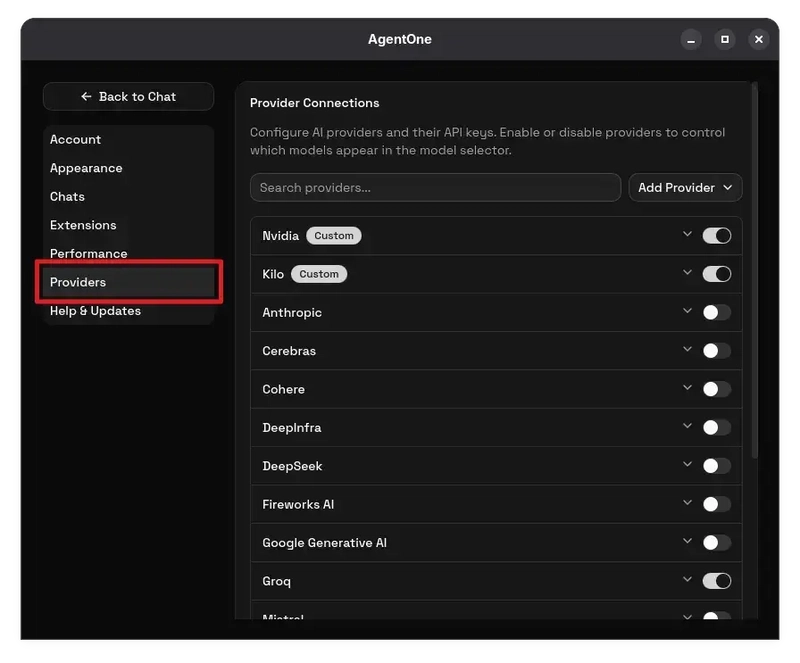Screen dimensions: 800x663
Task: Minimize the AgentOne window
Action: pos(691,39)
